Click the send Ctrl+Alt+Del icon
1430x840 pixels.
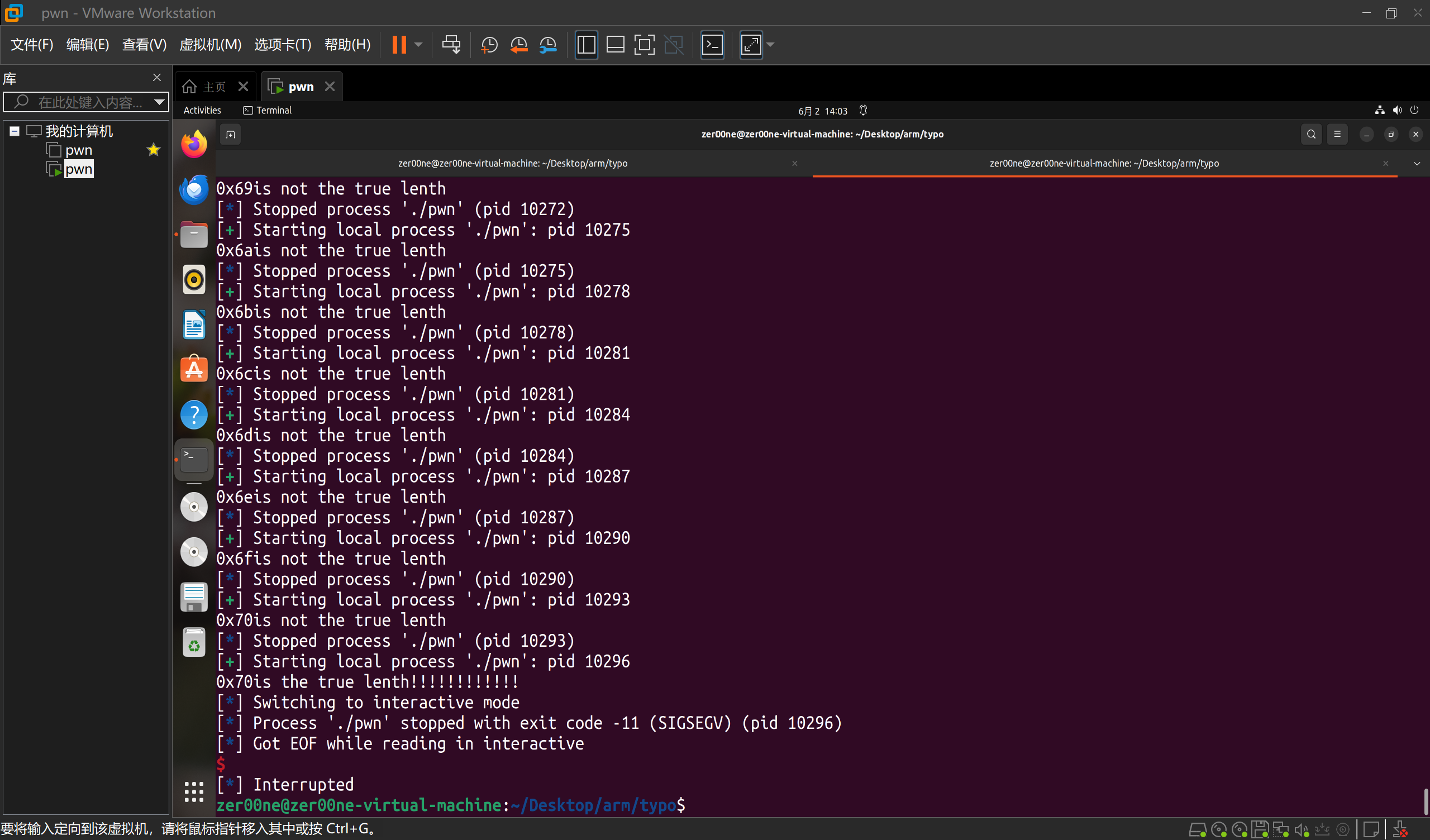(x=452, y=44)
